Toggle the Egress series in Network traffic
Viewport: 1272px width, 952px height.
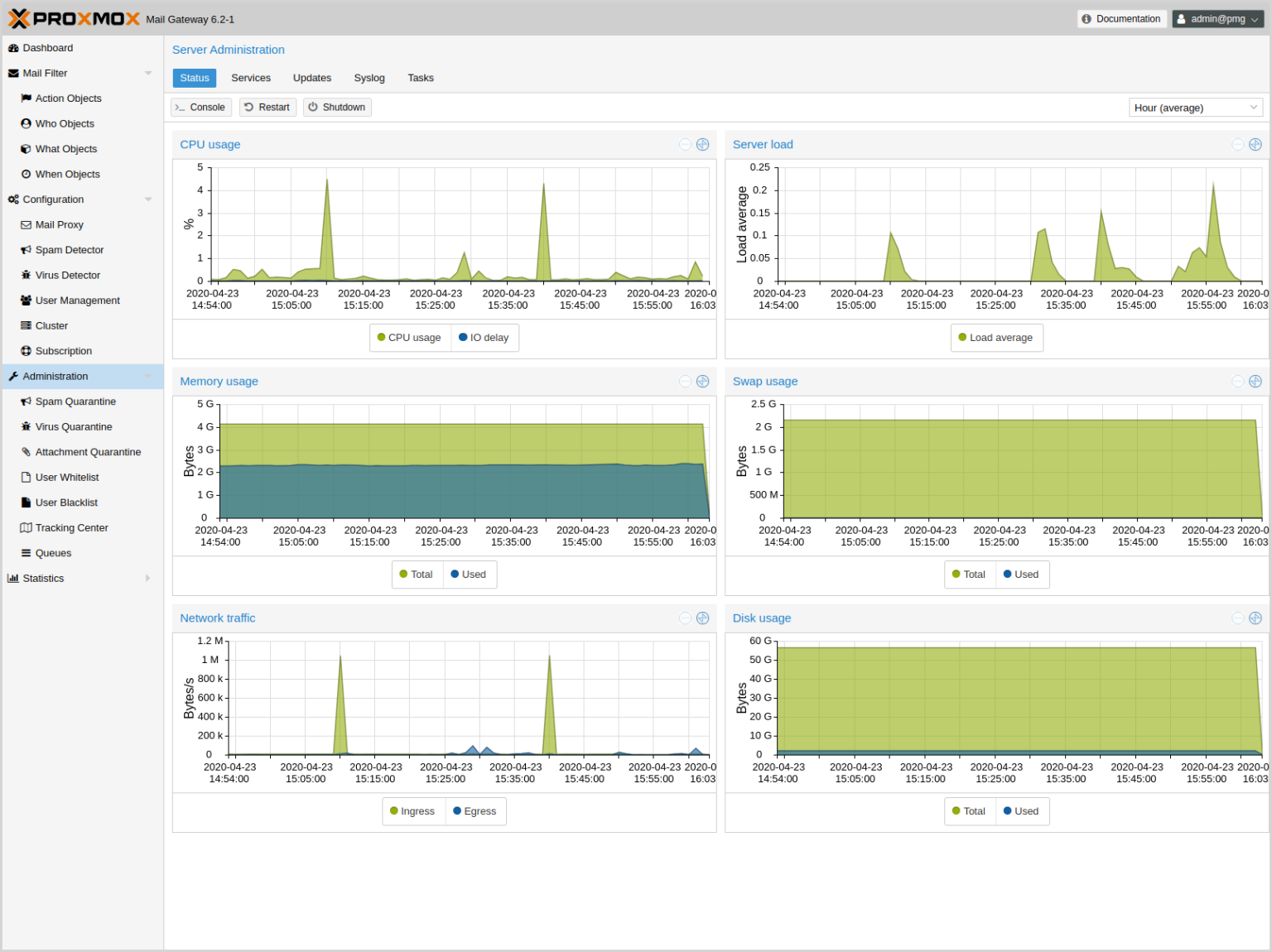tap(475, 811)
